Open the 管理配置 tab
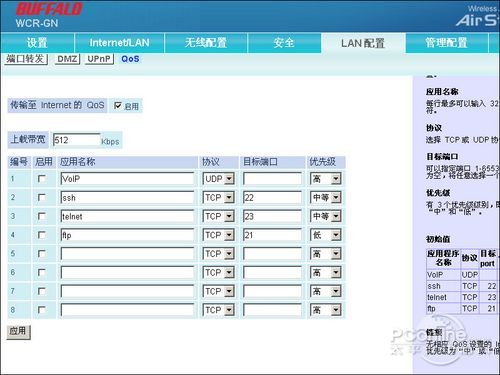This screenshot has height=375, width=500. click(447, 43)
